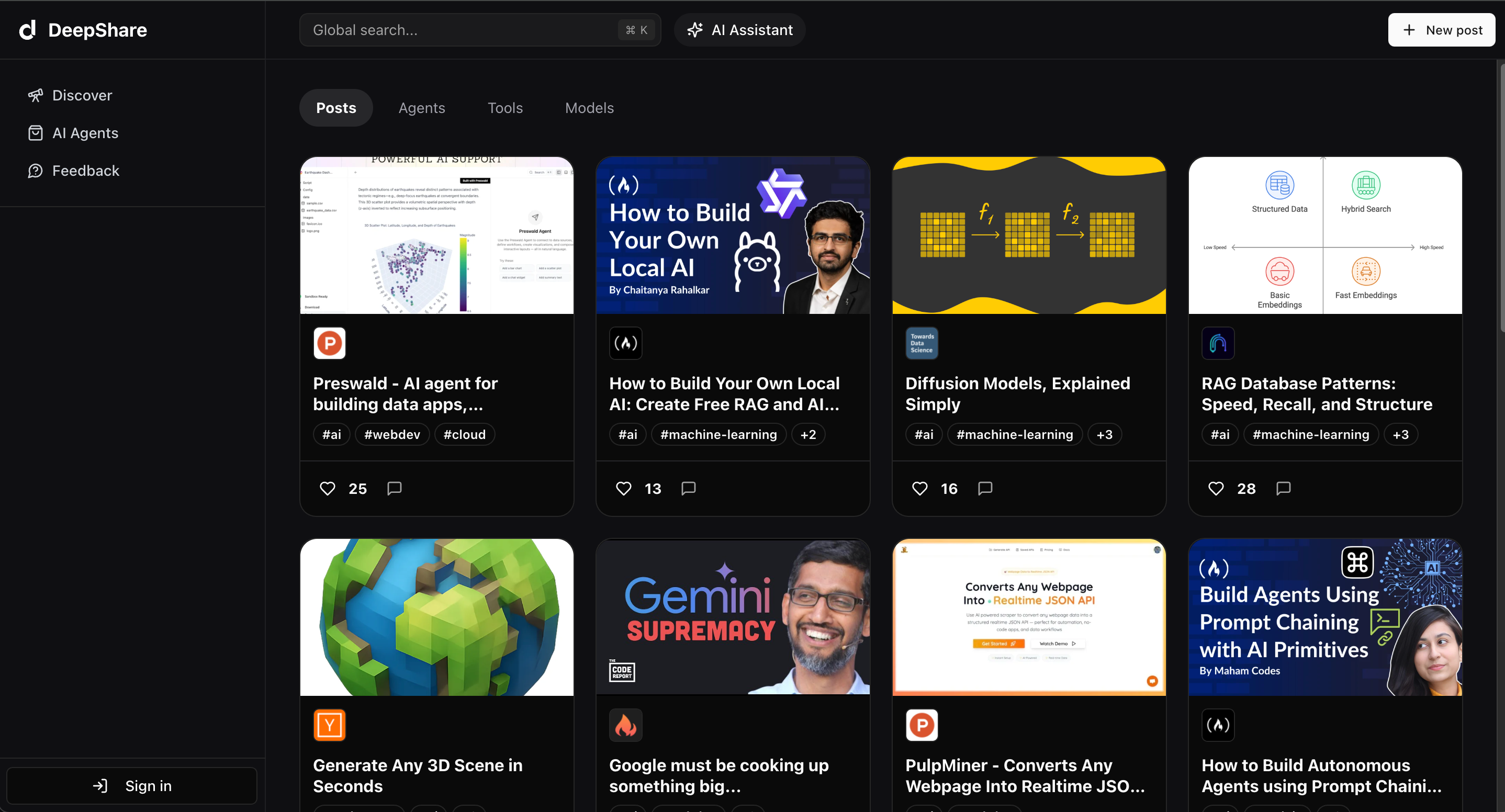1505x812 pixels.
Task: Open "Preswald - AI agent for building data apps" title
Action: tap(406, 394)
